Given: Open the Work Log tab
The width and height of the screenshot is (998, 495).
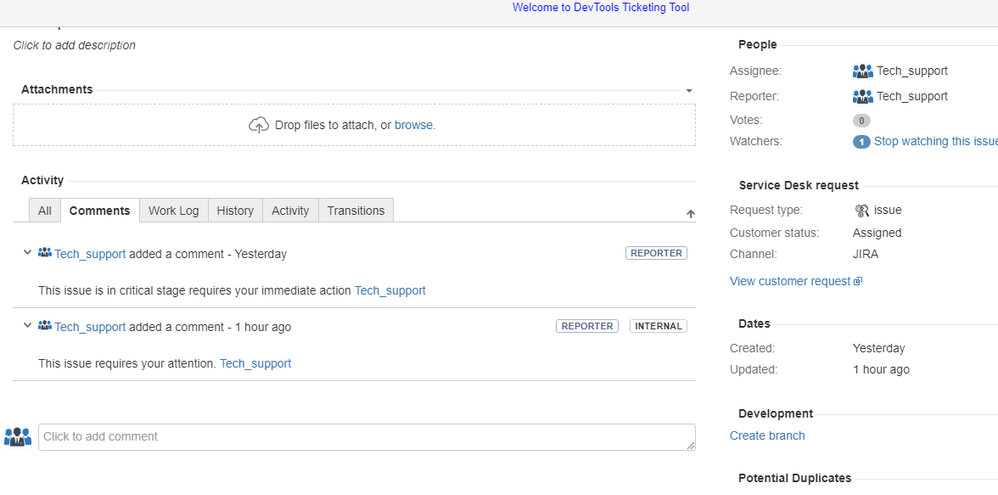Looking at the screenshot, I should pos(174,211).
